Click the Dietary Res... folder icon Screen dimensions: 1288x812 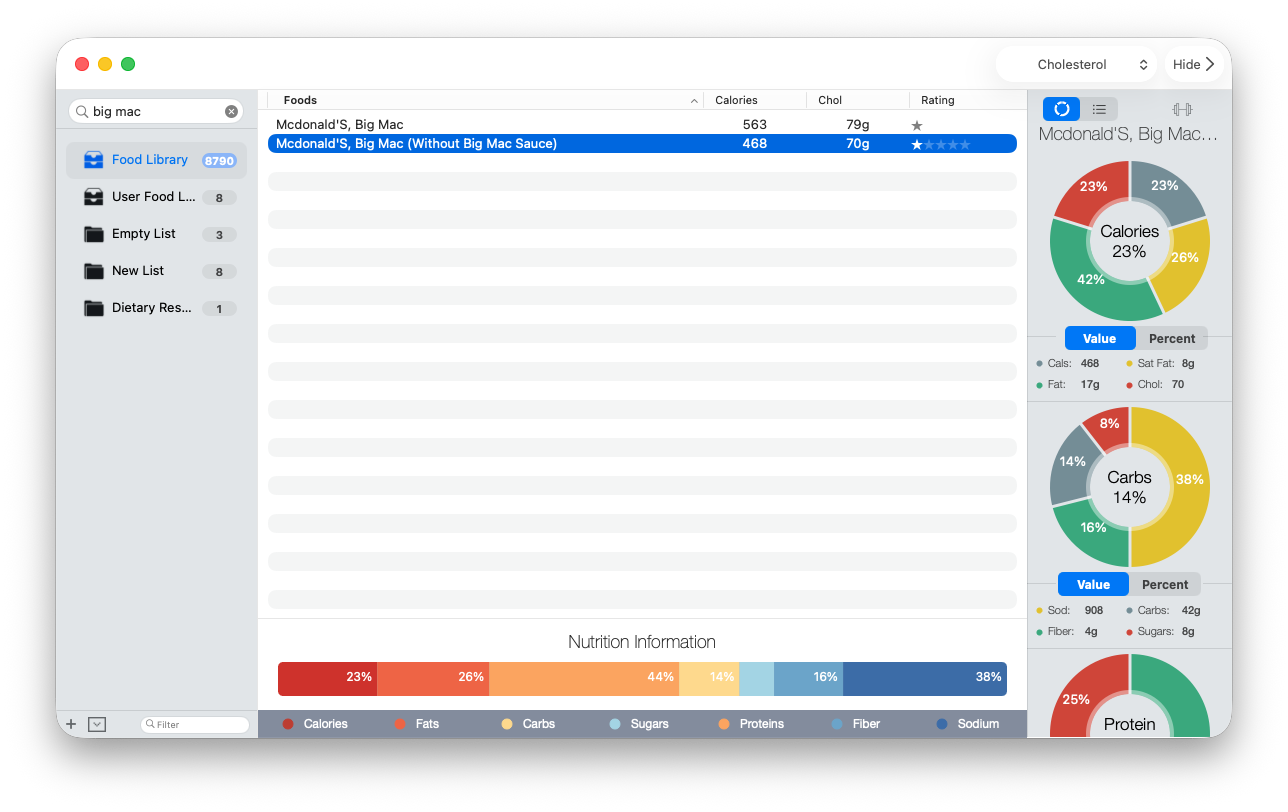[x=94, y=308]
